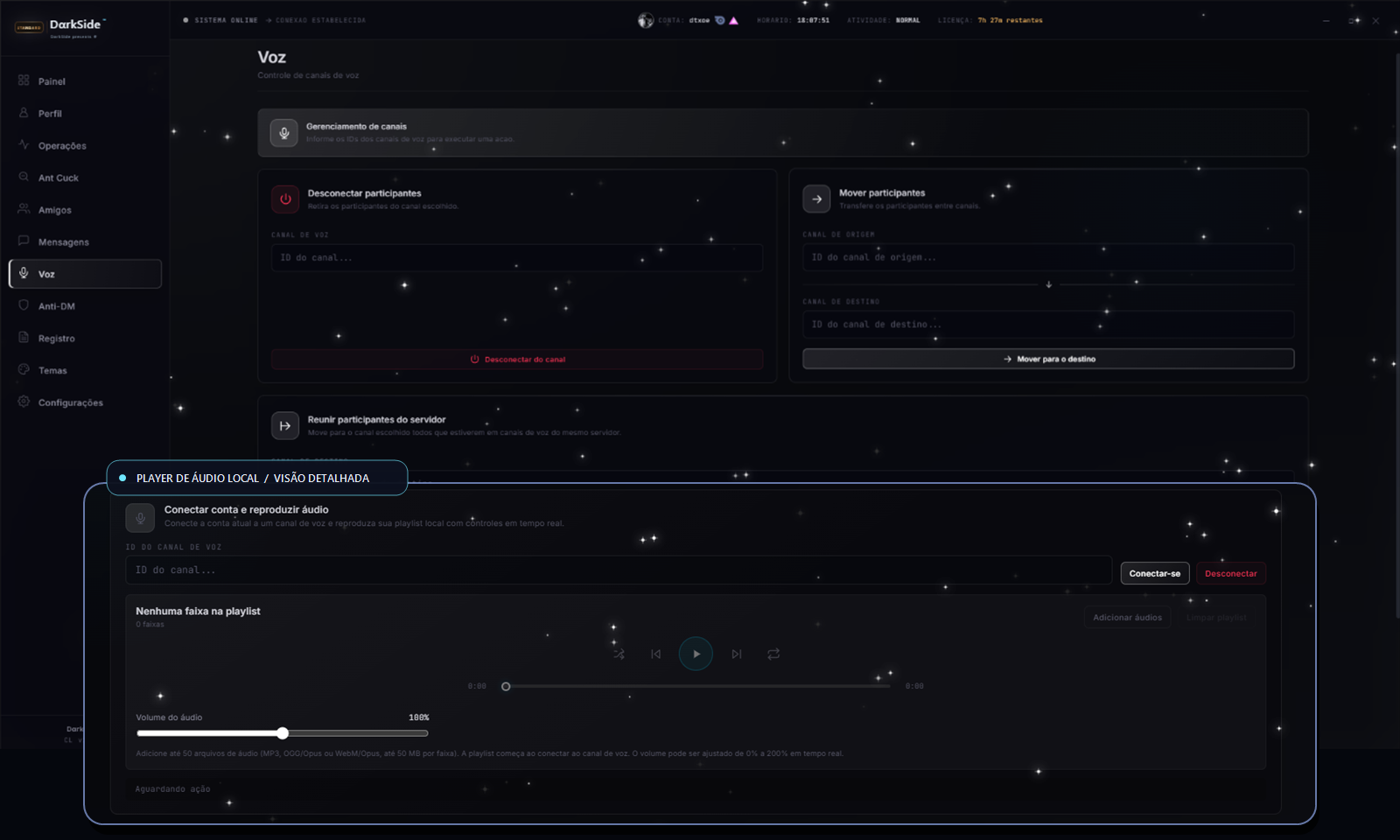
Task: Click the Volume do áudio slider handle
Action: tap(283, 733)
